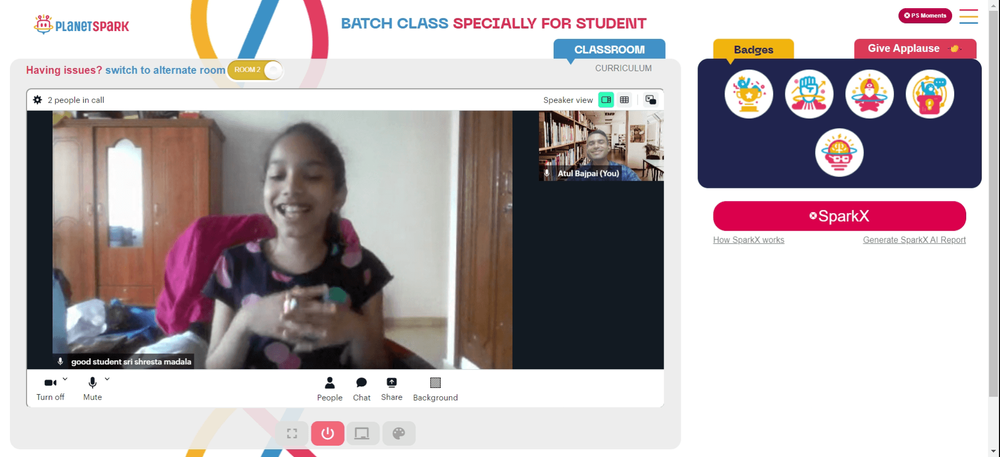Click the PS Moments button
Screen dimensions: 1000x457
pyautogui.click(x=925, y=15)
